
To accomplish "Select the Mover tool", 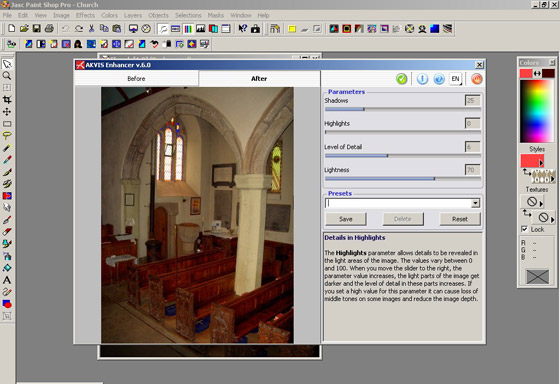I will tap(7, 112).
